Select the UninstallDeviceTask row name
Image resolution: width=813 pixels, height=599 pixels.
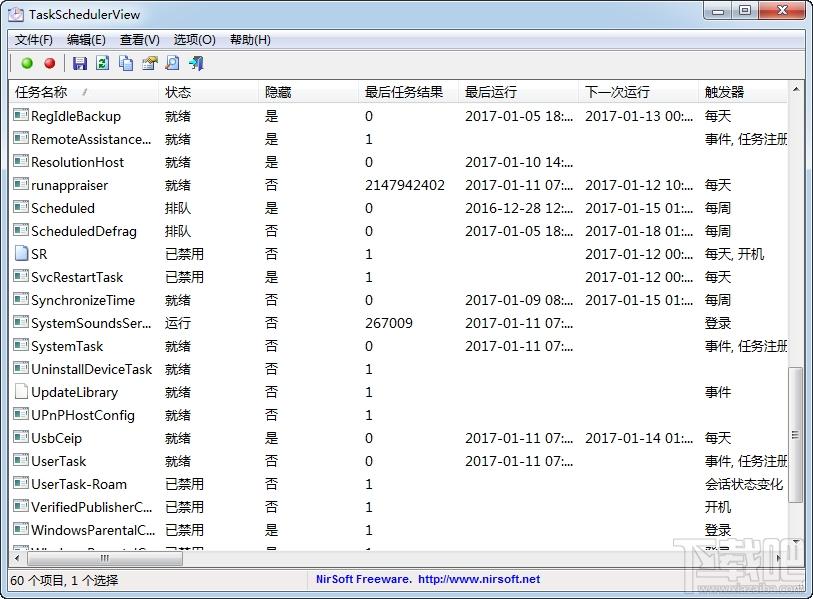point(91,369)
